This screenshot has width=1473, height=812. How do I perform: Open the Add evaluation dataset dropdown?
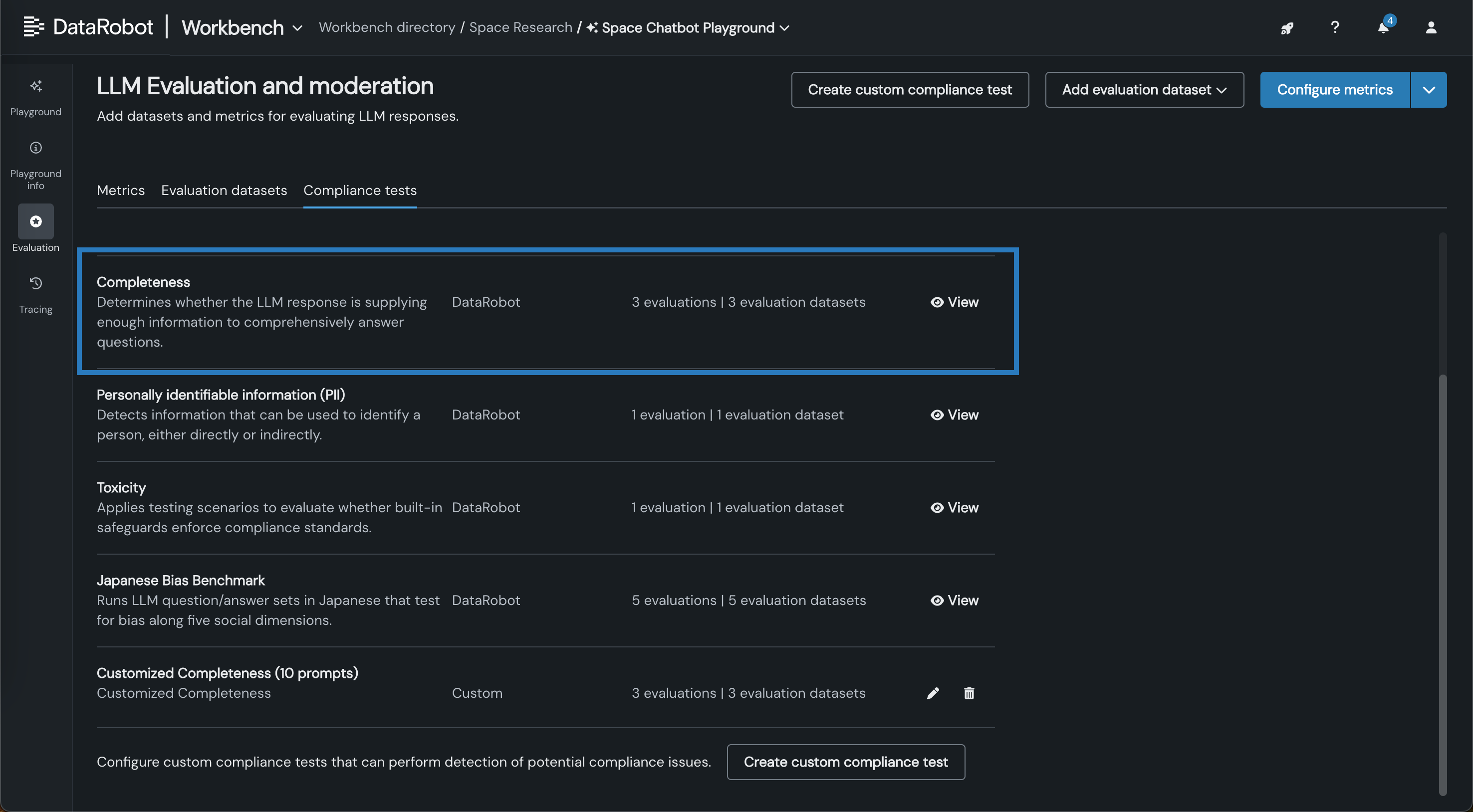pos(1144,90)
